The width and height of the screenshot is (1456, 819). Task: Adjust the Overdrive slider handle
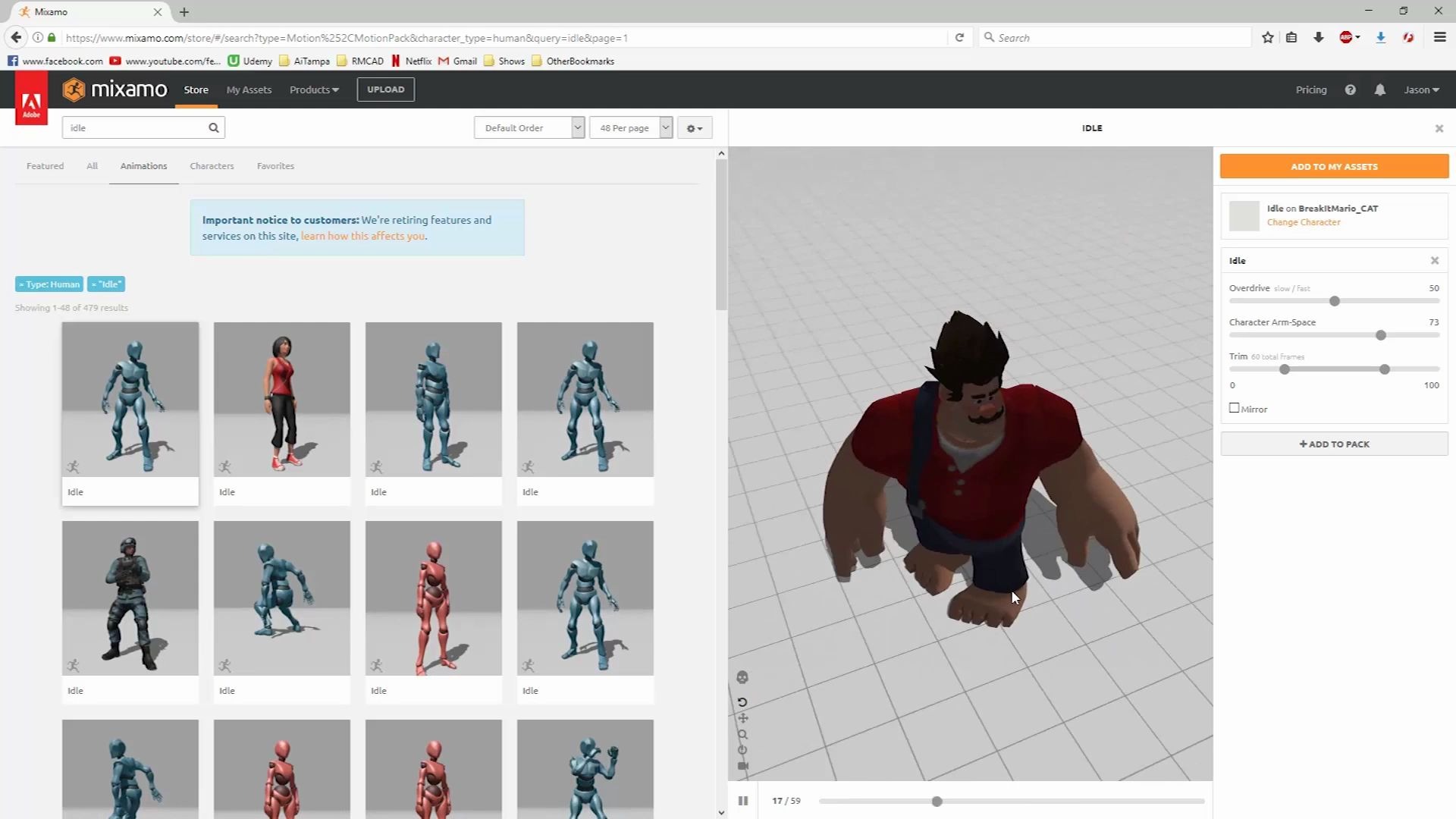pyautogui.click(x=1335, y=301)
